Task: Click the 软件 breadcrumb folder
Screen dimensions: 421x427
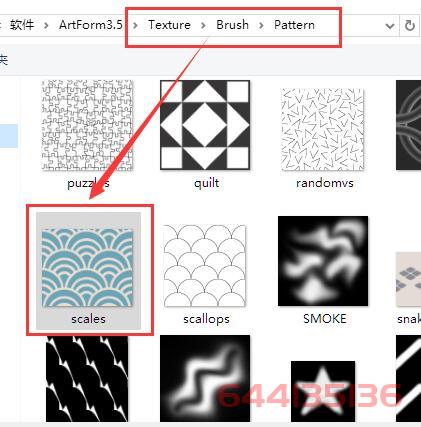Action: 22,25
